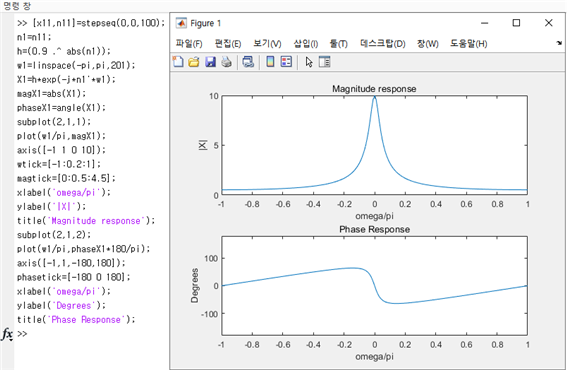Open the 삽입(I) menu
Image resolution: width=567 pixels, height=370 pixels.
coord(306,44)
